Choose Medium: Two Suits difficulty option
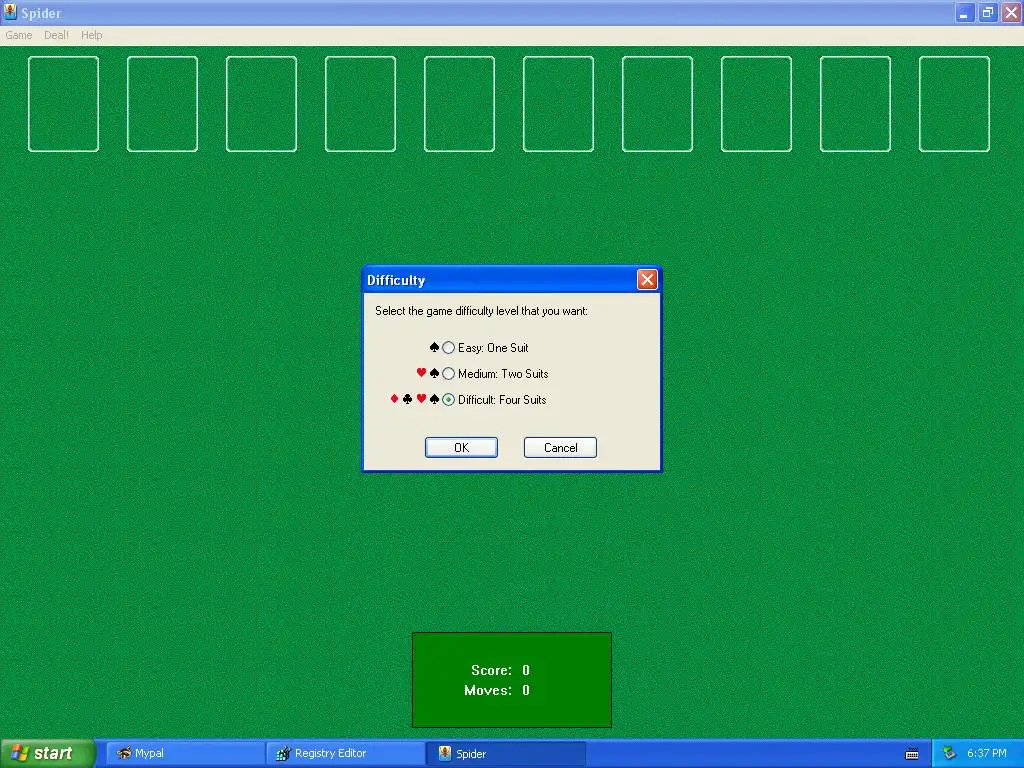Image resolution: width=1024 pixels, height=768 pixels. point(448,374)
